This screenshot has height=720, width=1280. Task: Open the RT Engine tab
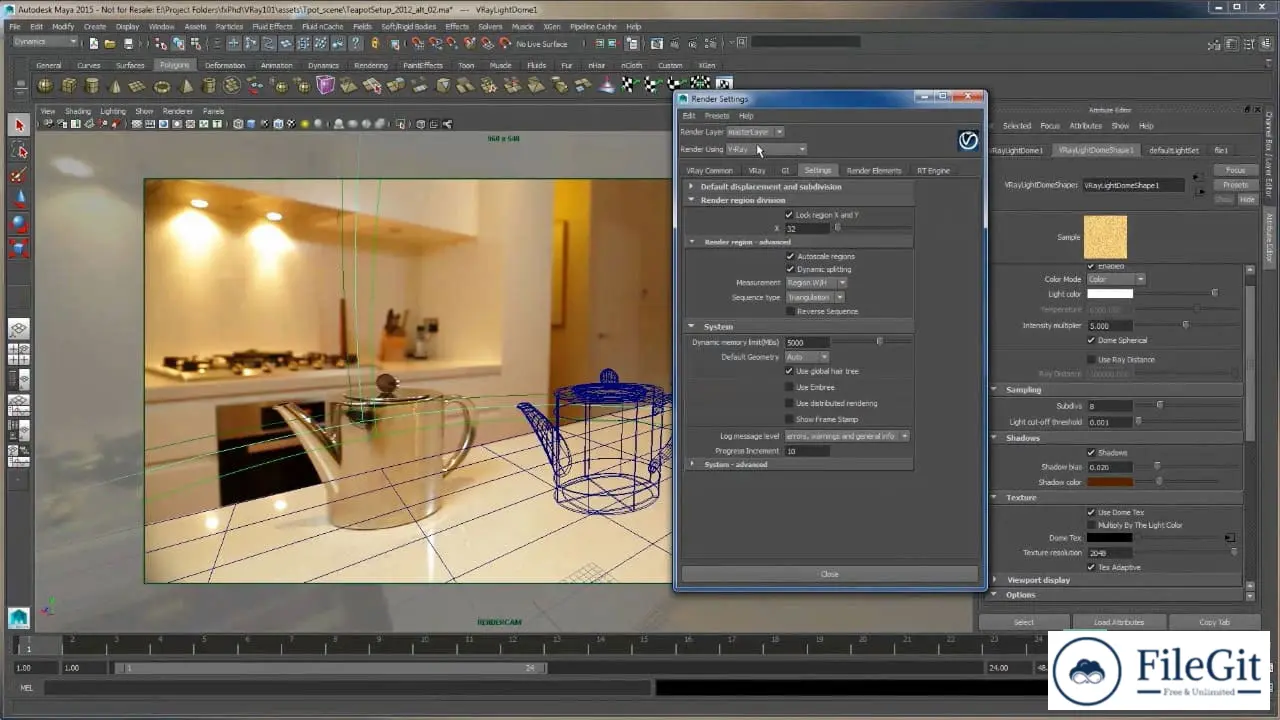coord(933,170)
